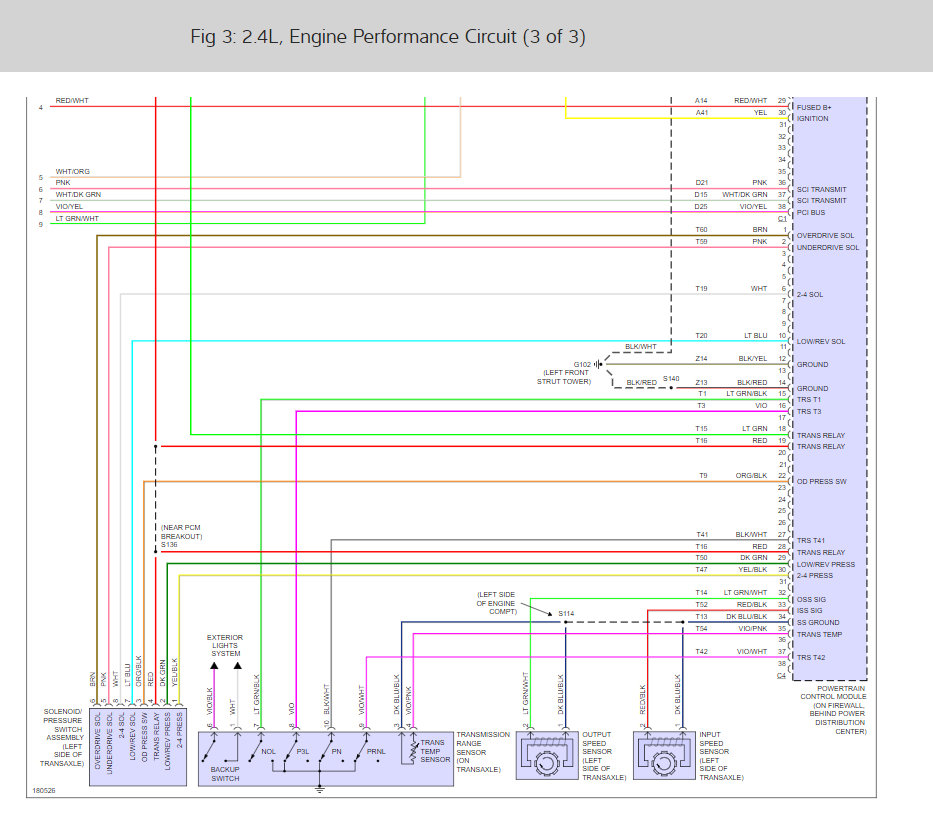Click the 'T60' circuit code
Viewport: 933px width, 817px height.
coord(702,230)
